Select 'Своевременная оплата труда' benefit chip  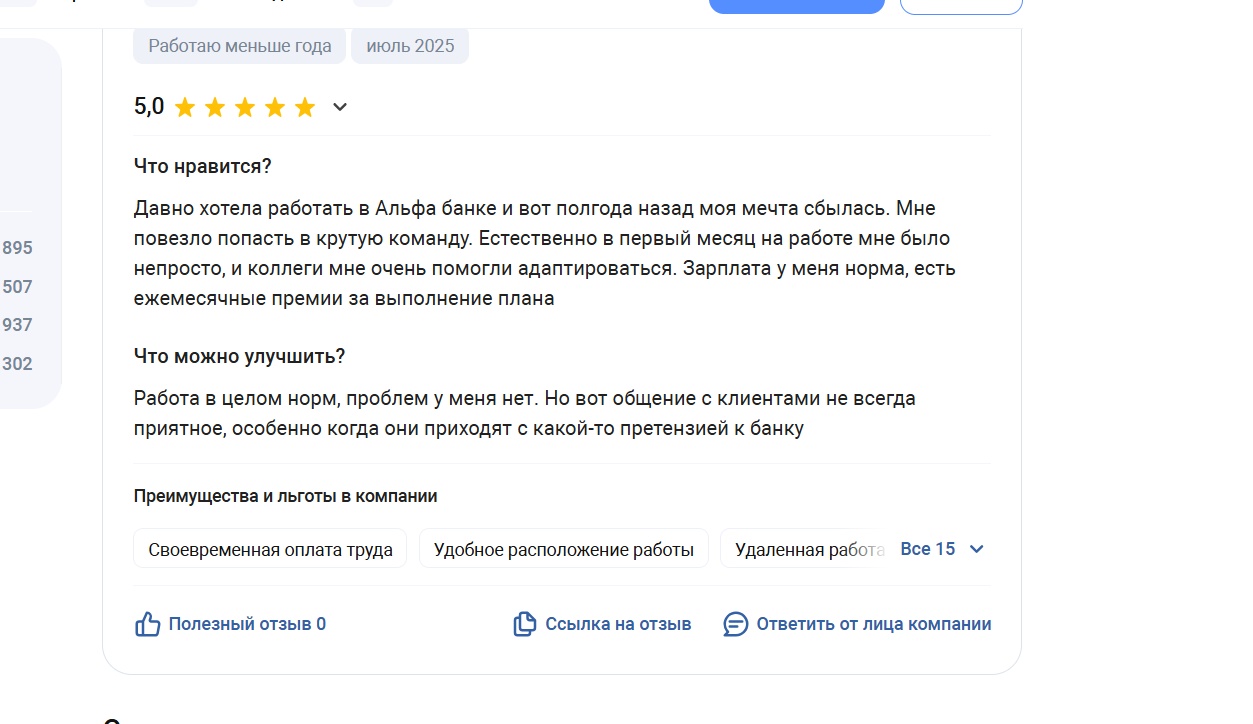pyautogui.click(x=270, y=549)
